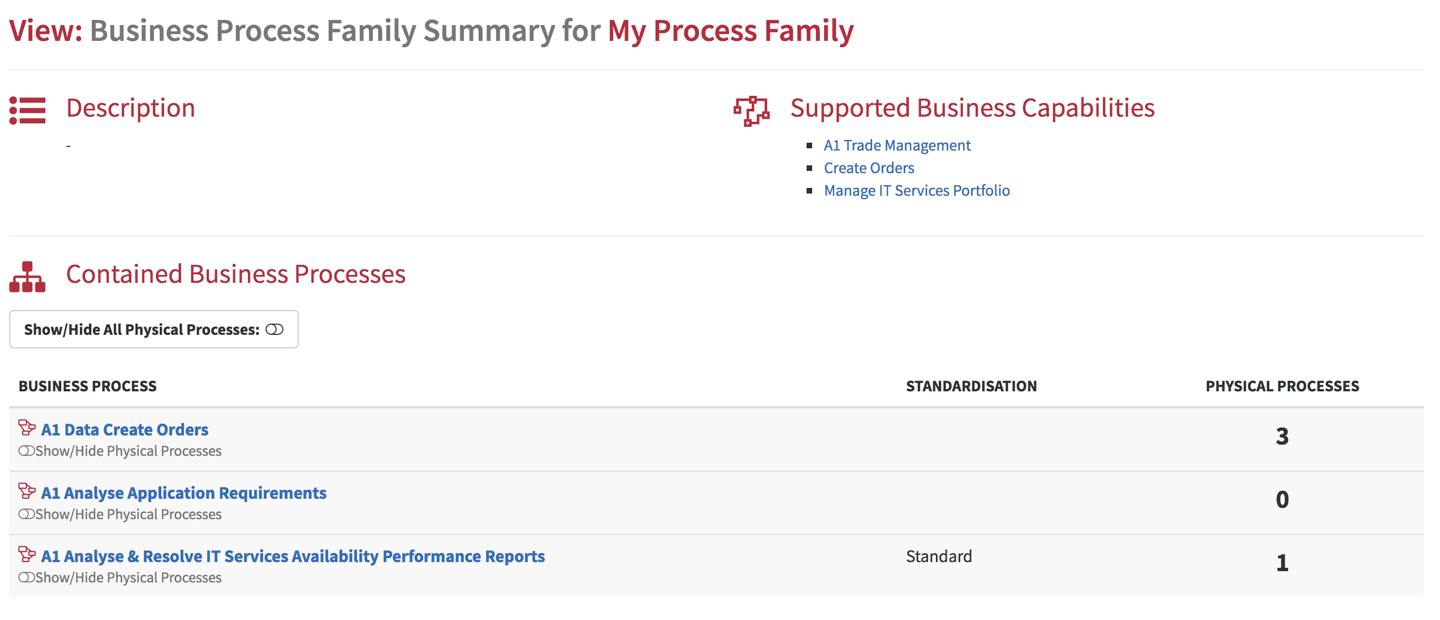Click the Contained Business Processes hierarchy icon
The height and width of the screenshot is (620, 1440).
click(27, 277)
